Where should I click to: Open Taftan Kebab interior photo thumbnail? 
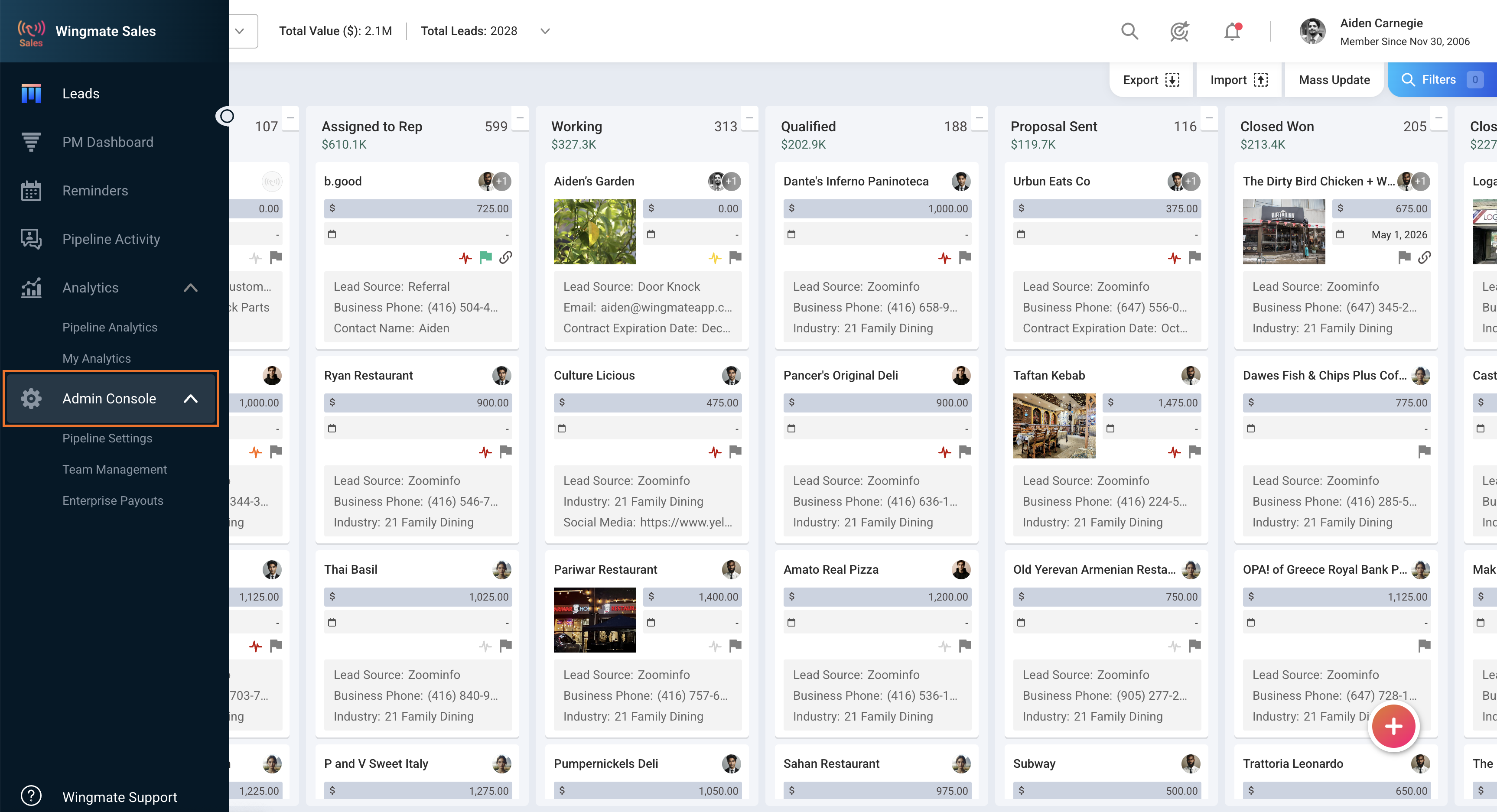tap(1054, 426)
